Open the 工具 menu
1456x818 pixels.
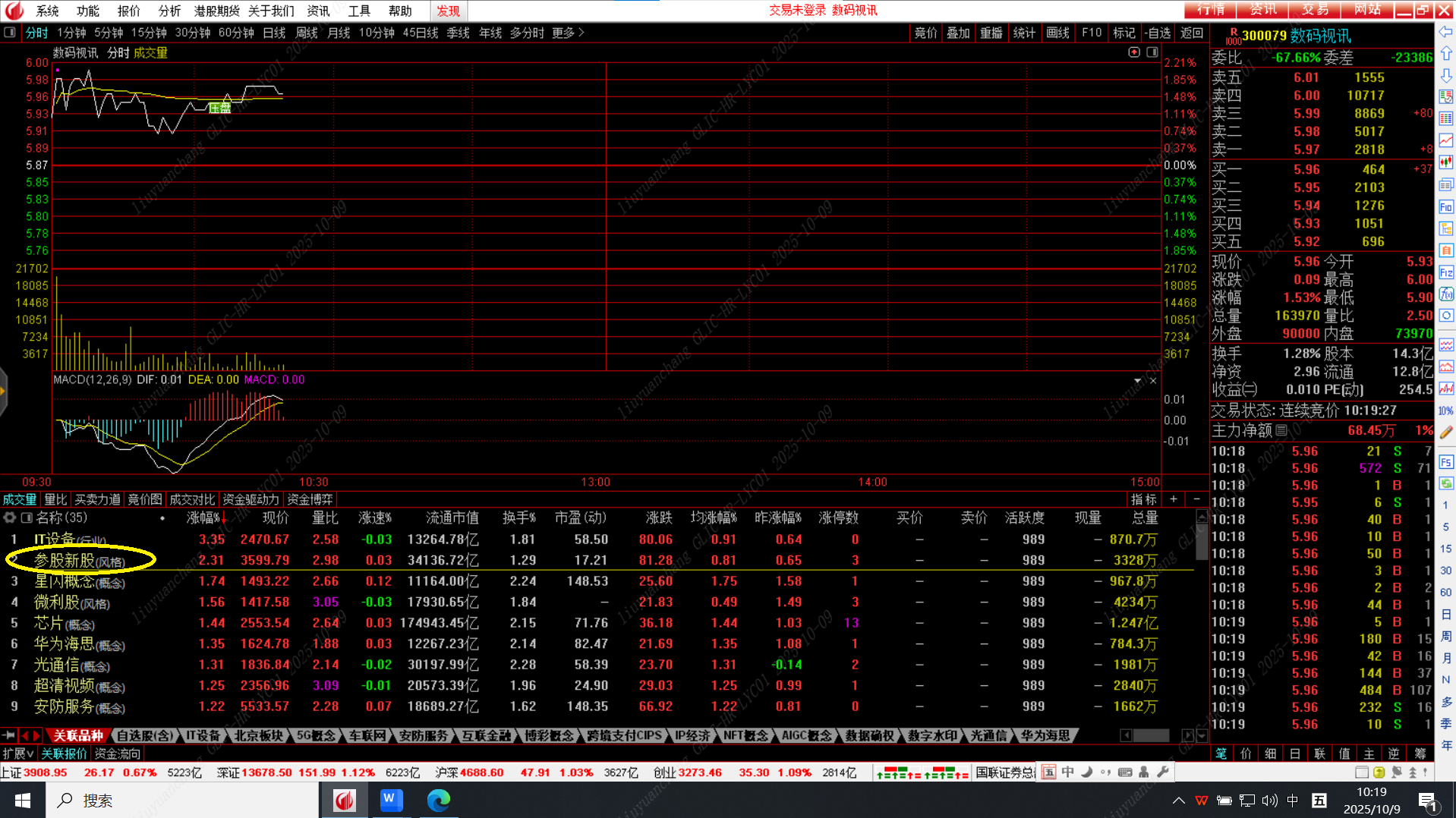[359, 11]
